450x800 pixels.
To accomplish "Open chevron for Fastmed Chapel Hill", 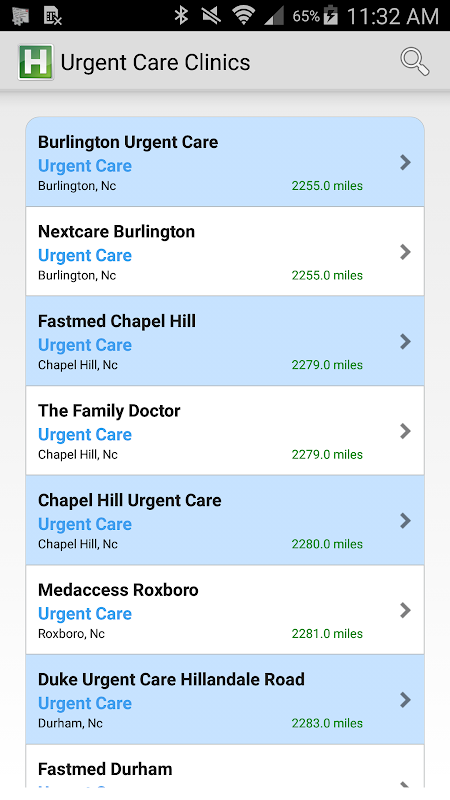I will [x=406, y=341].
